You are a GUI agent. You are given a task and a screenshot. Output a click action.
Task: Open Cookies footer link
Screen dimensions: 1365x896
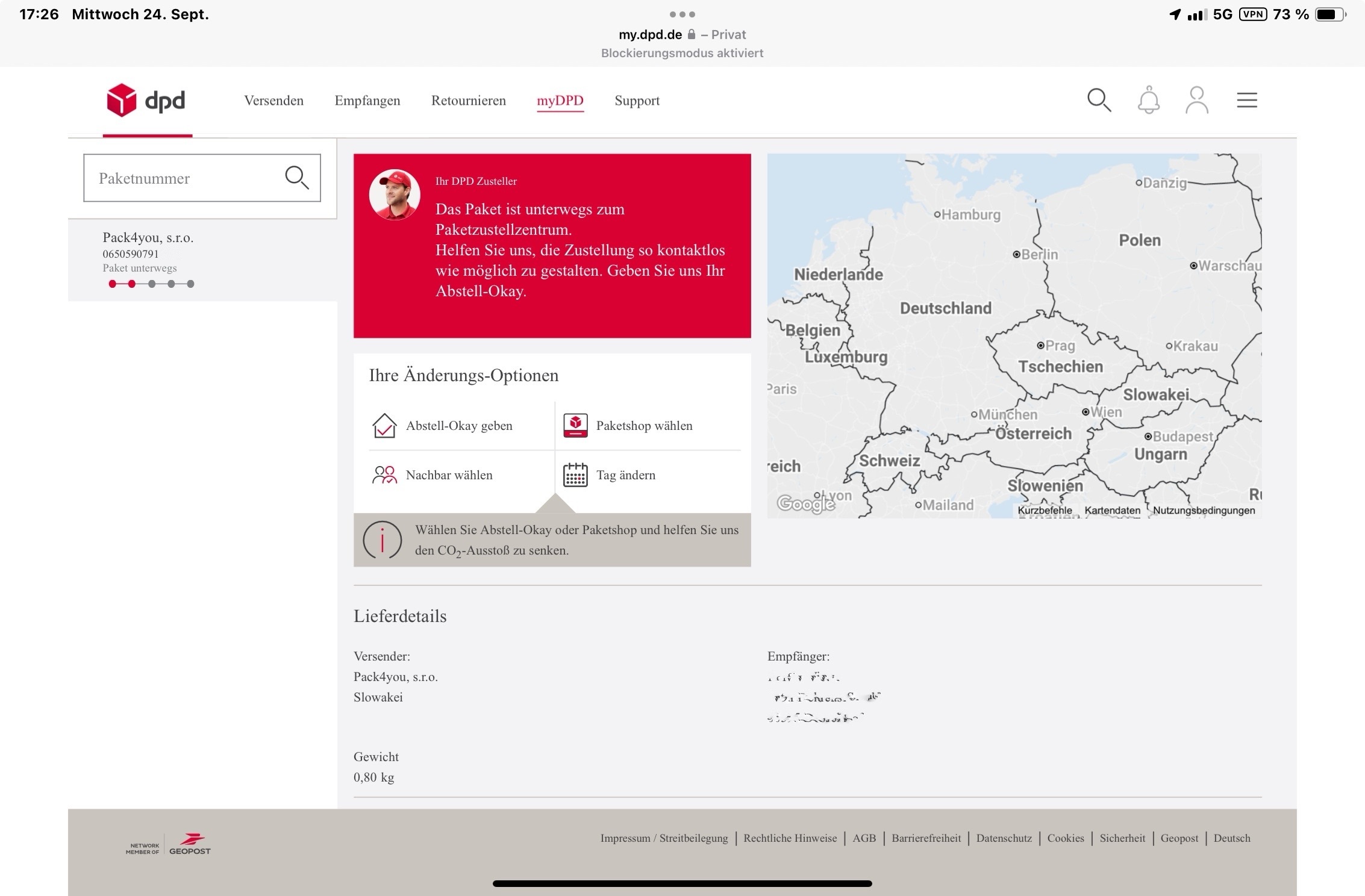click(x=1065, y=838)
